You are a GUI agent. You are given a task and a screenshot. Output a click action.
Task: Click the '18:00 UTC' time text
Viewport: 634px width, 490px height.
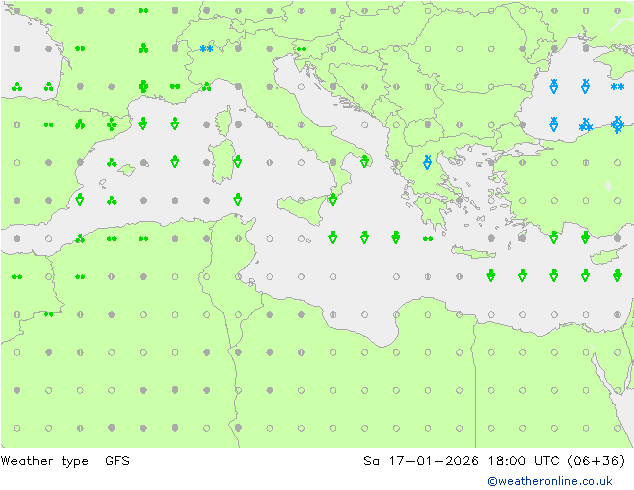pyautogui.click(x=524, y=460)
